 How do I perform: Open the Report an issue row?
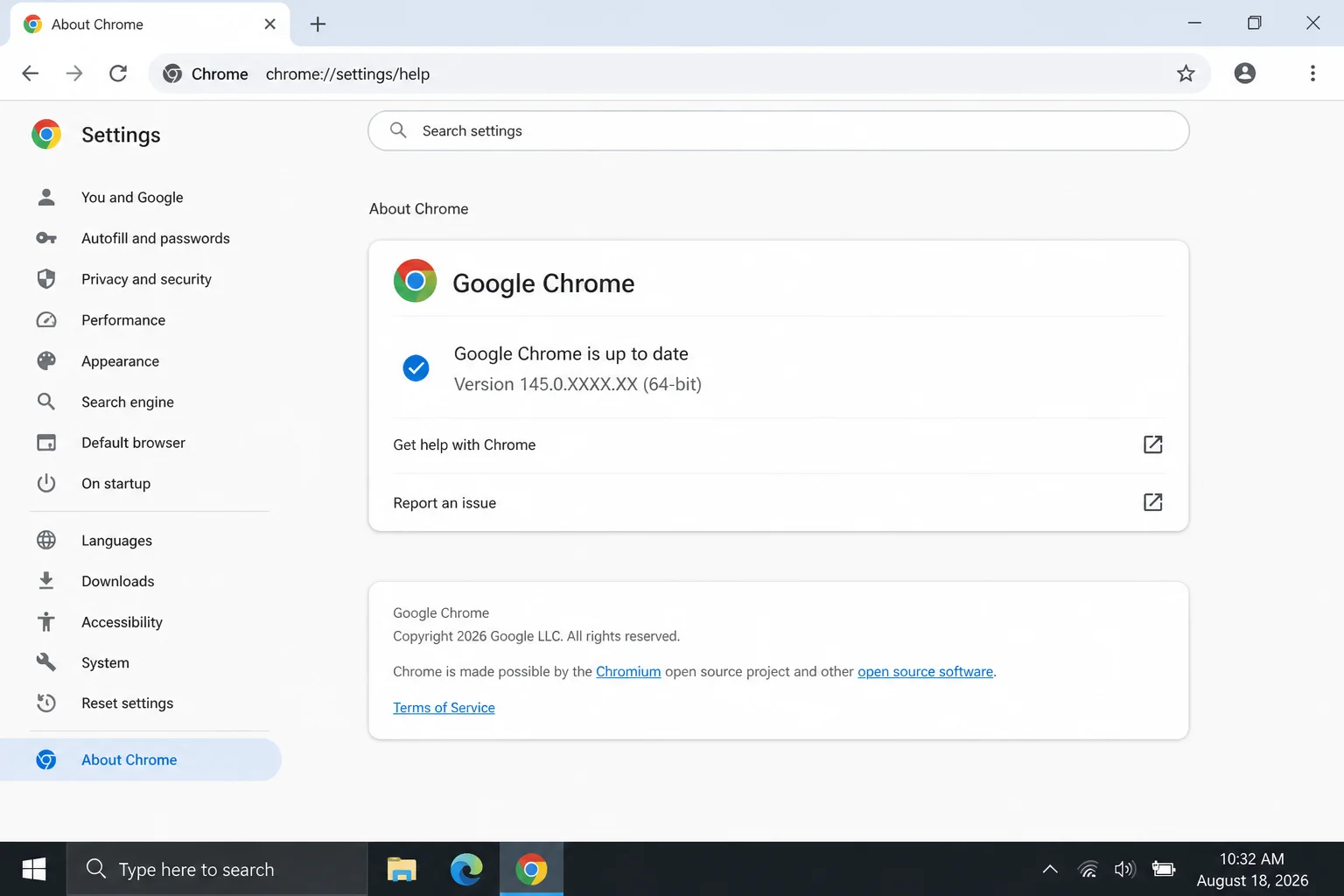coord(778,502)
